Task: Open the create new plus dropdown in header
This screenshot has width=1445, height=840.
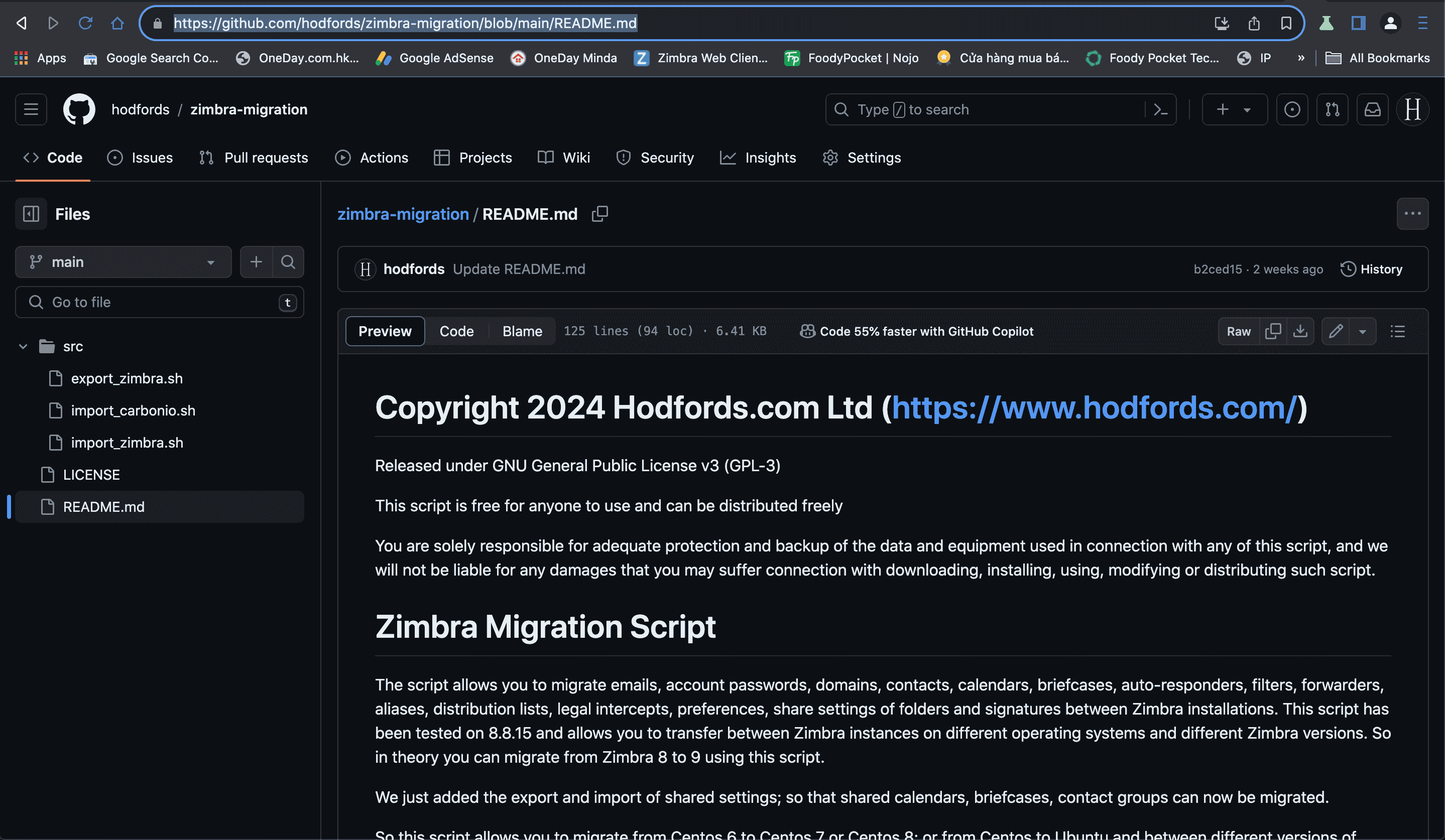Action: 1235,109
